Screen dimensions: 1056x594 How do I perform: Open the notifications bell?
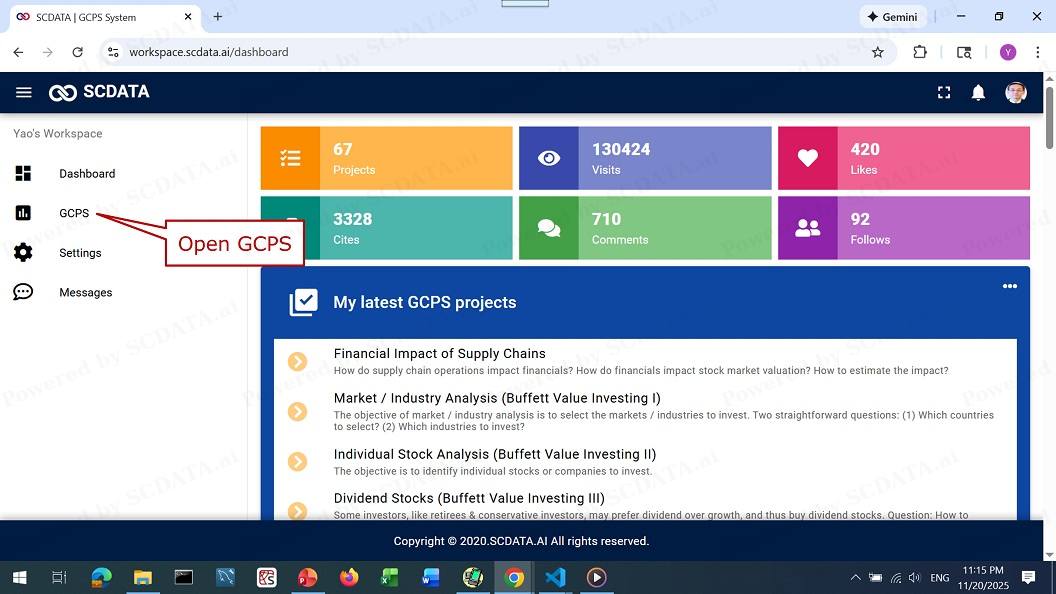click(x=978, y=92)
